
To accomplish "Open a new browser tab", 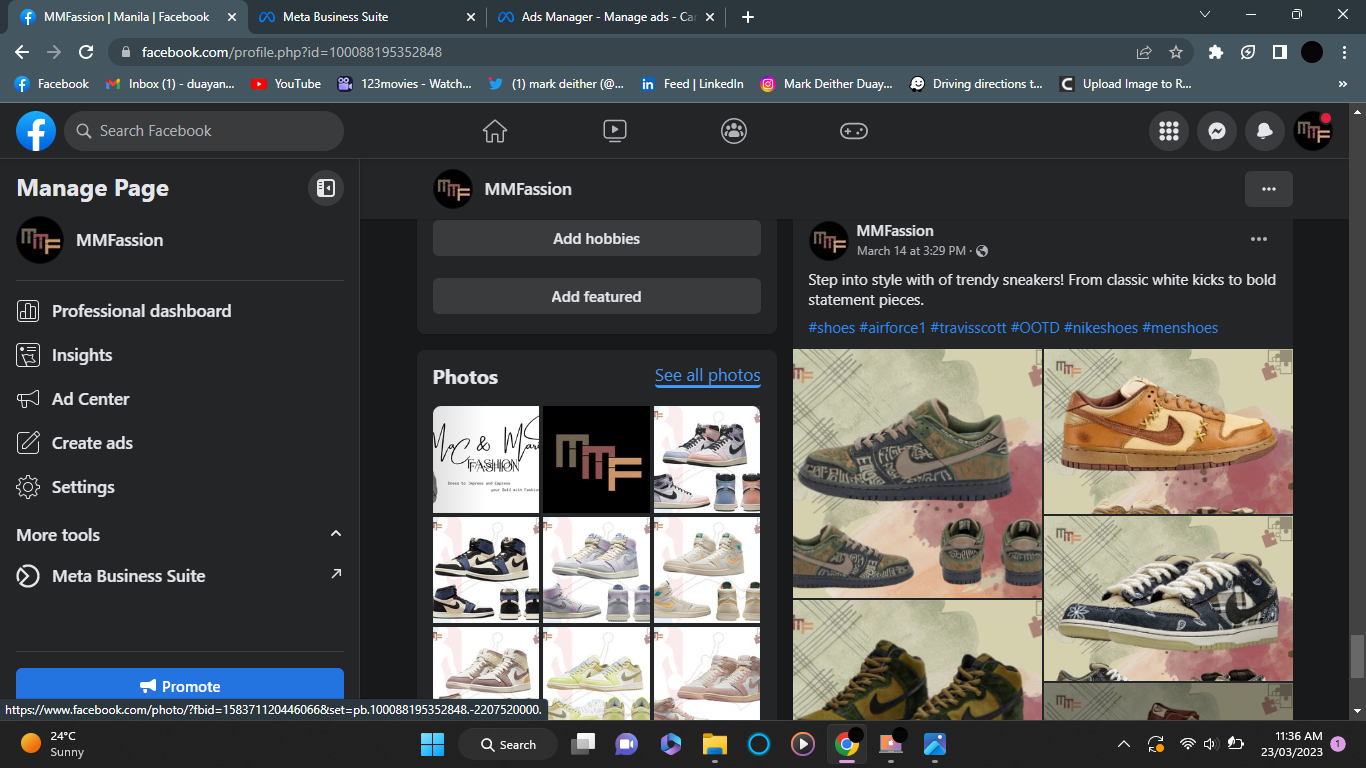I will coord(748,17).
